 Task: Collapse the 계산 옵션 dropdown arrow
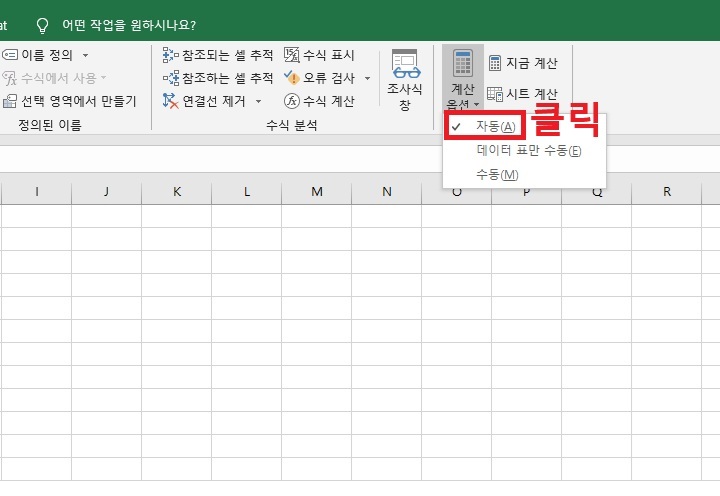click(x=476, y=105)
